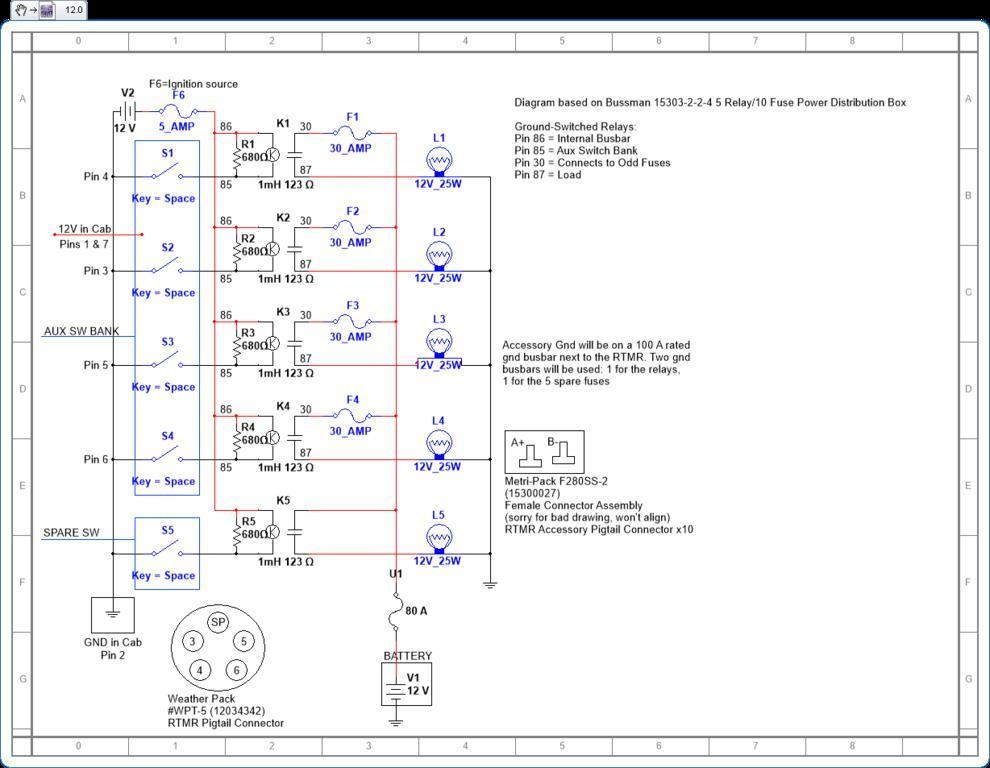Click the SP pin on Weather Pack connector
The image size is (990, 768).
pos(218,622)
